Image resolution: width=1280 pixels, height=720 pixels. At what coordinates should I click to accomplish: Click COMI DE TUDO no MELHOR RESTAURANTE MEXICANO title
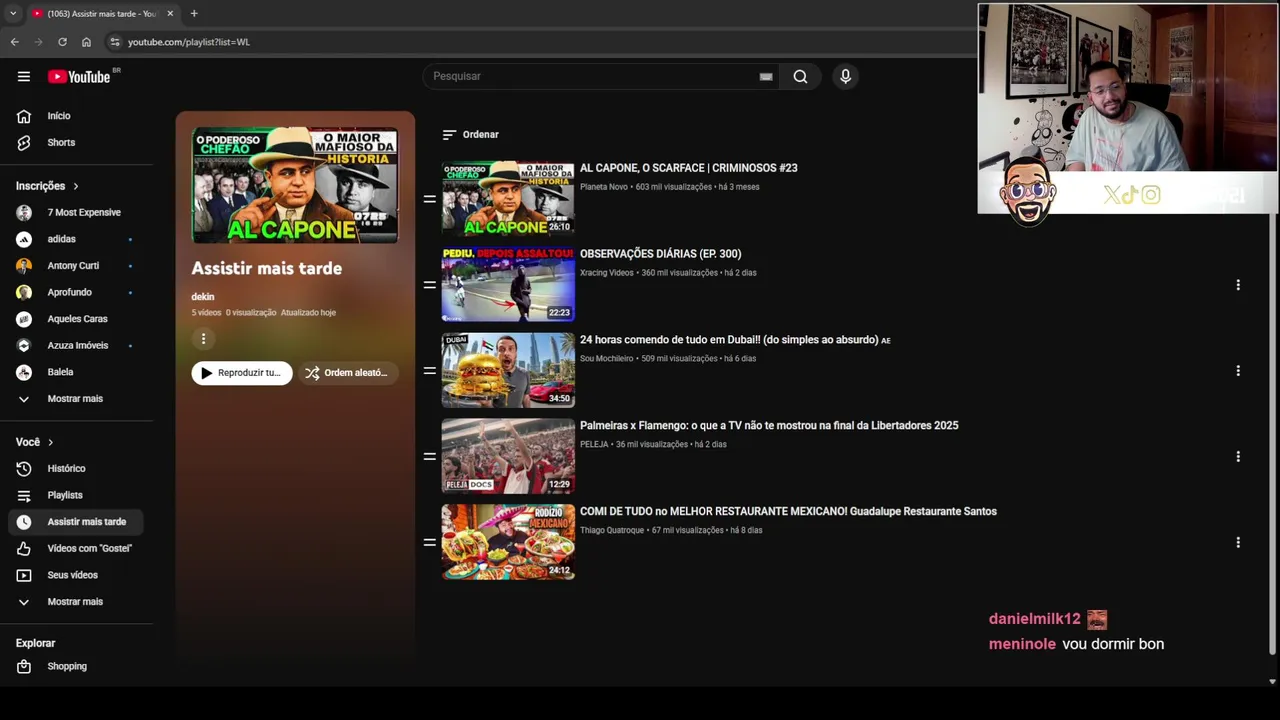(x=788, y=511)
